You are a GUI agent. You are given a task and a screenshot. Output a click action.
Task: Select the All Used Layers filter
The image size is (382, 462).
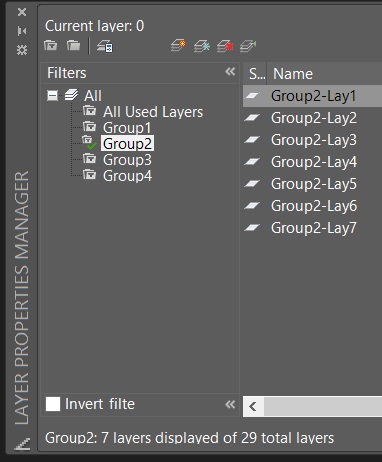(x=153, y=112)
